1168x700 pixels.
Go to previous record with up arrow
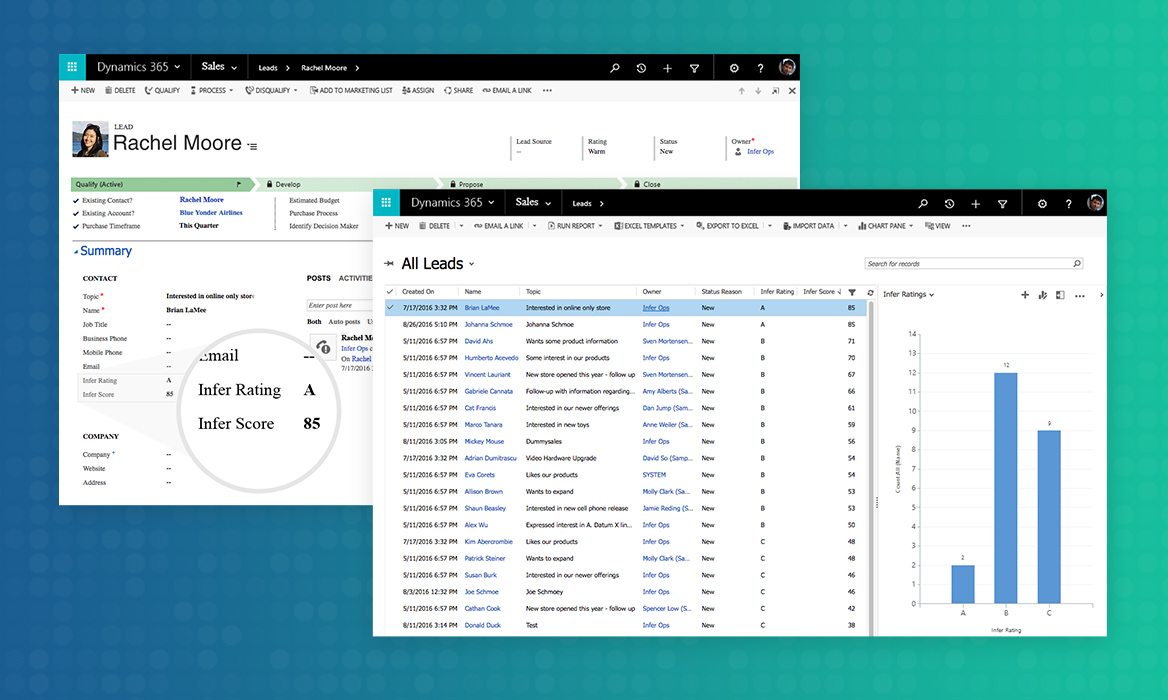[742, 91]
